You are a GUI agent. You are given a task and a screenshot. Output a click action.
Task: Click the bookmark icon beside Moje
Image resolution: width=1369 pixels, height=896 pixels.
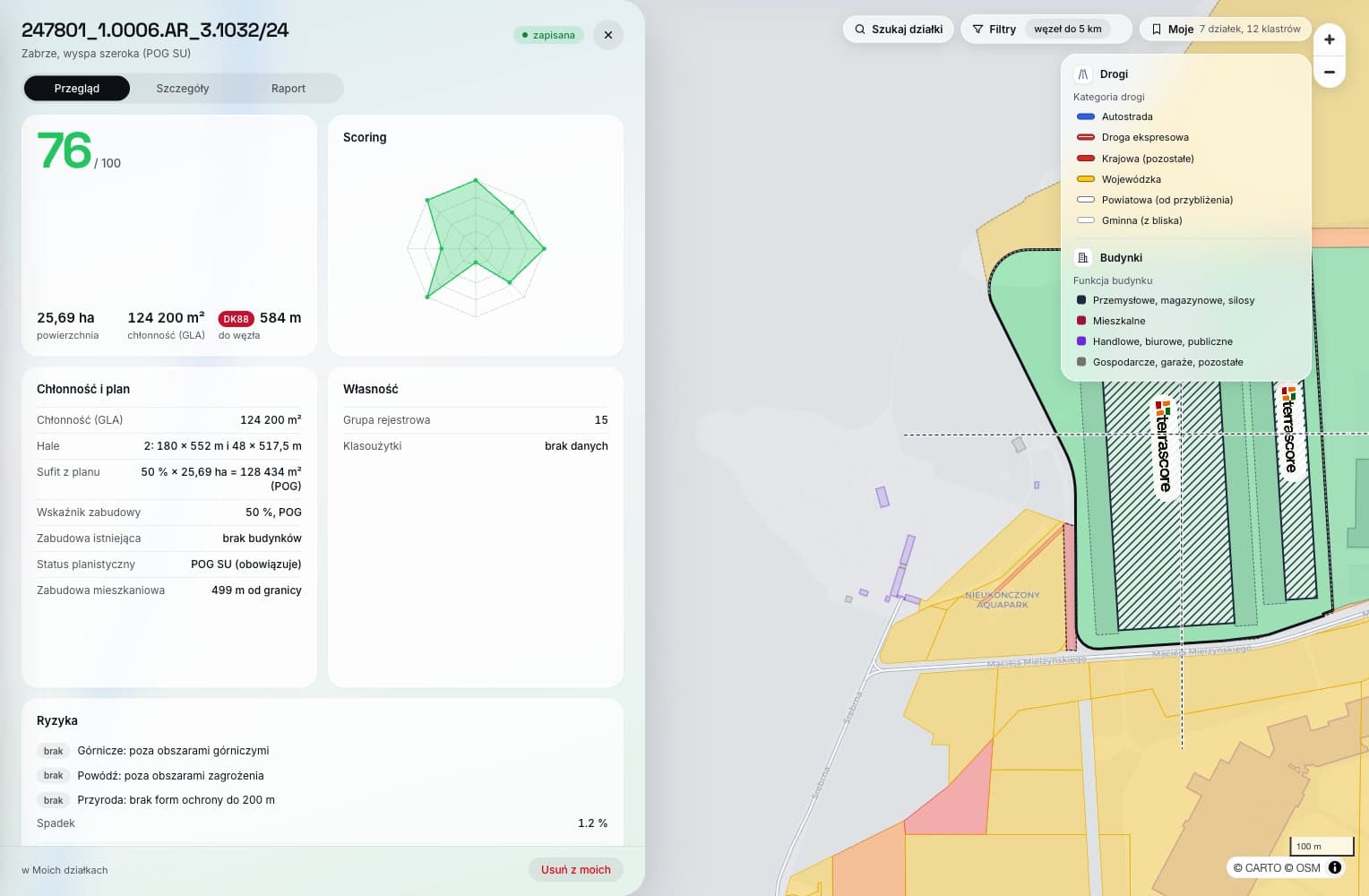coord(1157,29)
